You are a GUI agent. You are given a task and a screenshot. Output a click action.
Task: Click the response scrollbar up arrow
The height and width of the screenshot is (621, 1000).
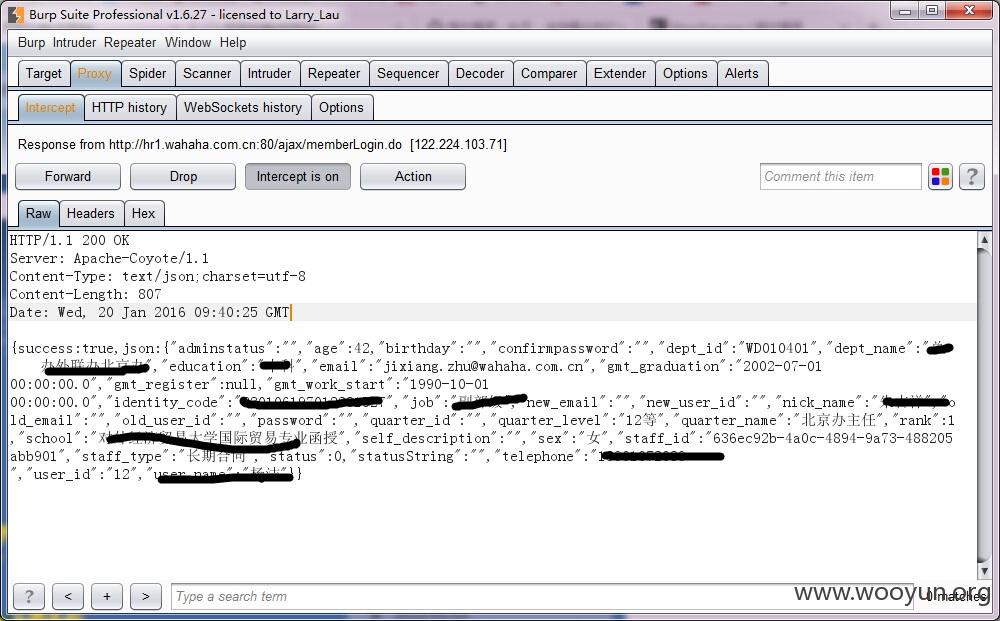pyautogui.click(x=984, y=240)
